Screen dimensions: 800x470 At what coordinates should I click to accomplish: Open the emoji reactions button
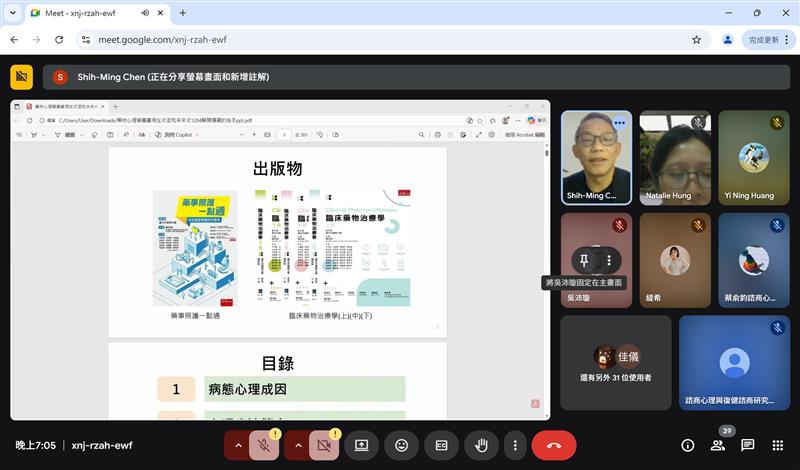(x=401, y=445)
